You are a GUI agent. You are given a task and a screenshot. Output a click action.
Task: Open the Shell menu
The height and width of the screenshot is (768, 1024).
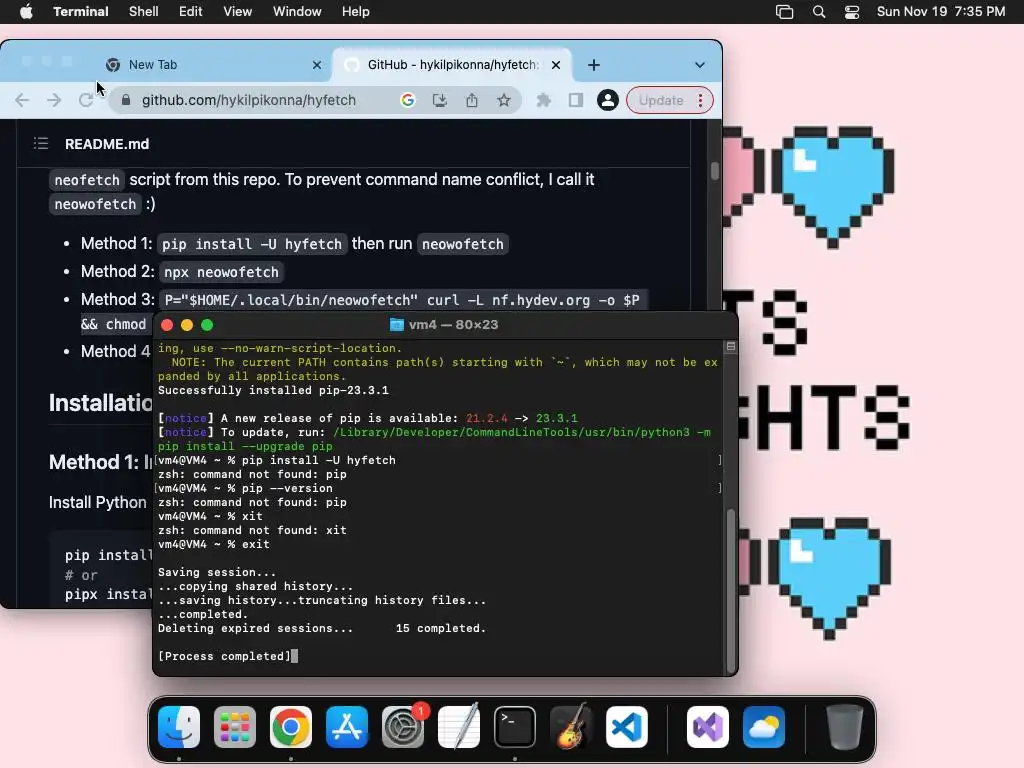pos(144,12)
